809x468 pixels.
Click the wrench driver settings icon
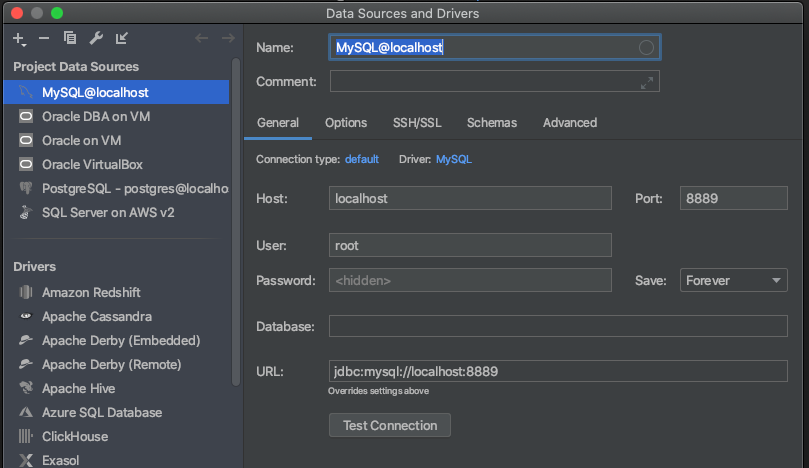pos(96,38)
